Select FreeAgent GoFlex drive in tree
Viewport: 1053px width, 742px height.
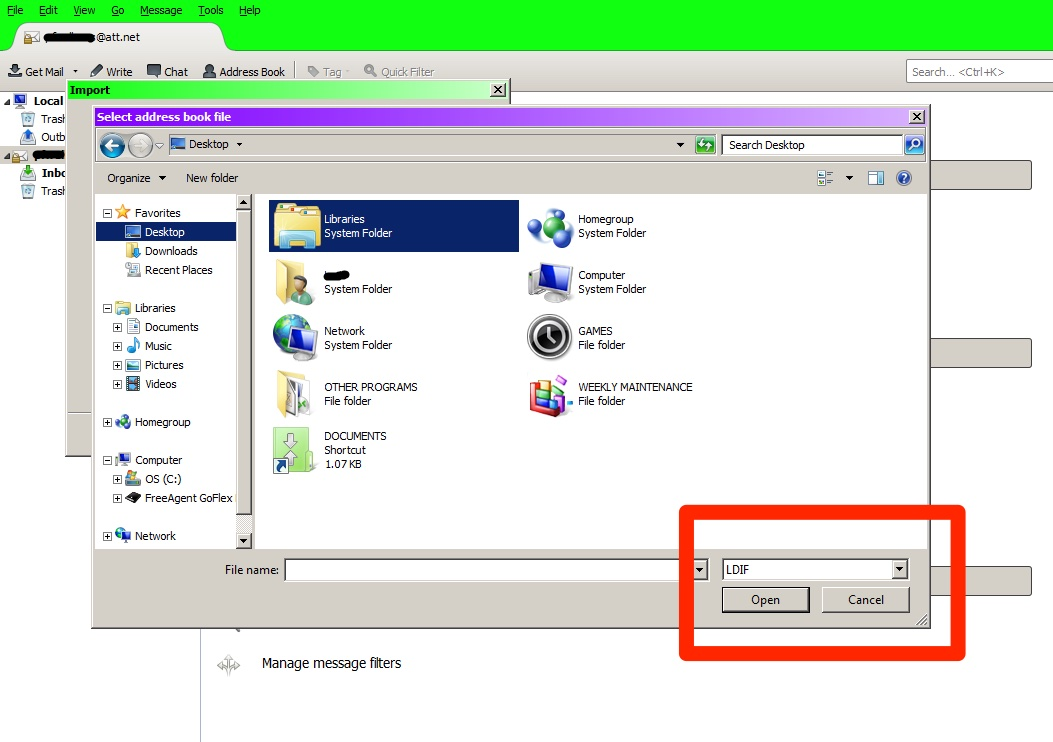tap(179, 498)
